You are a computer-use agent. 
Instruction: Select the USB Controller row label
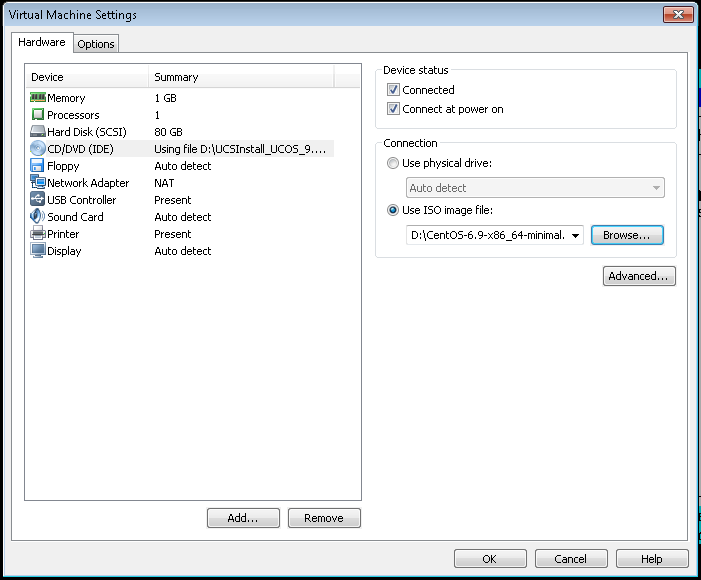(x=82, y=200)
